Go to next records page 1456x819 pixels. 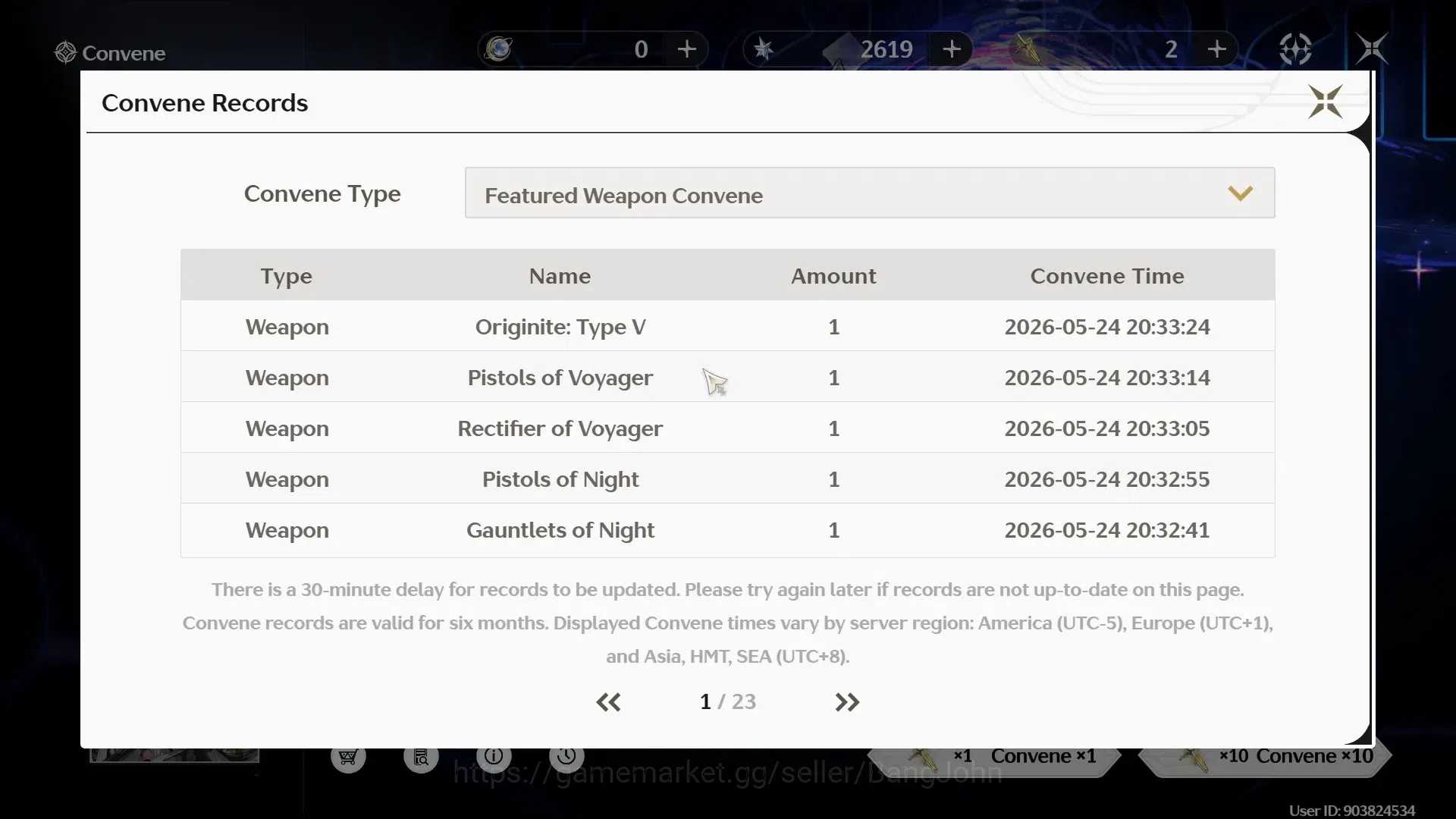pyautogui.click(x=847, y=702)
